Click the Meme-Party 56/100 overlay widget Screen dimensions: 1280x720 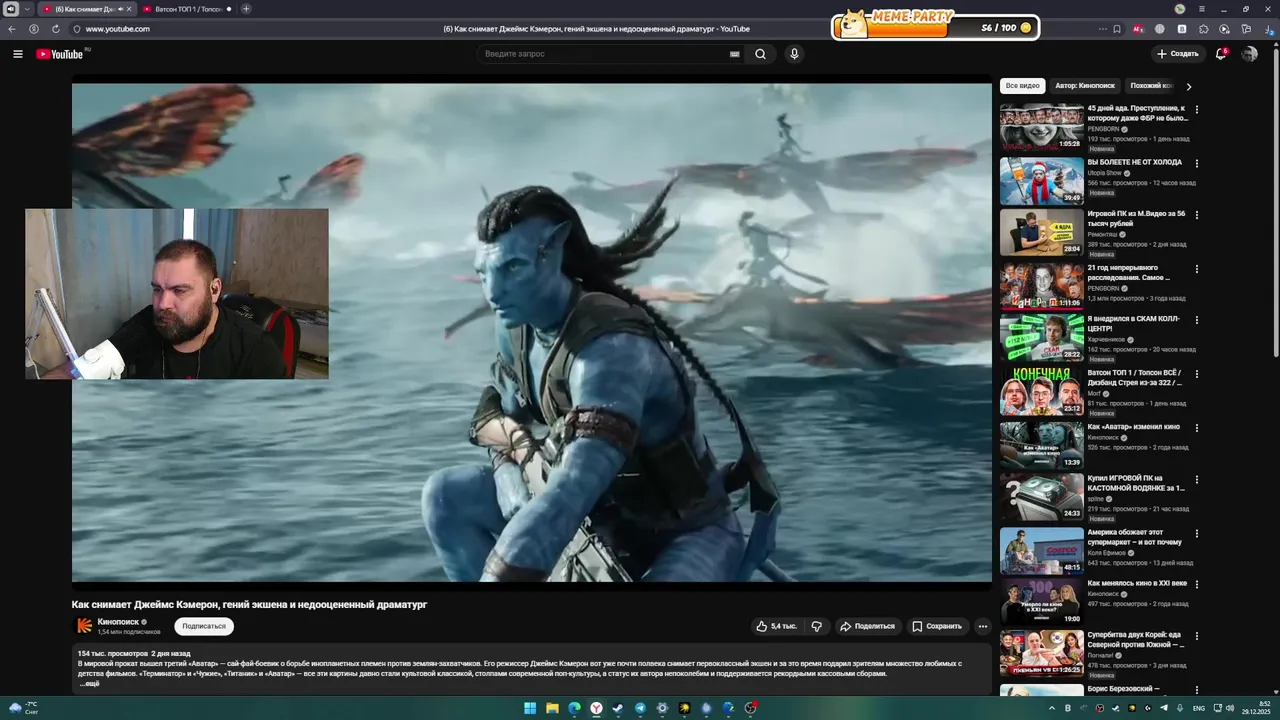pos(936,25)
